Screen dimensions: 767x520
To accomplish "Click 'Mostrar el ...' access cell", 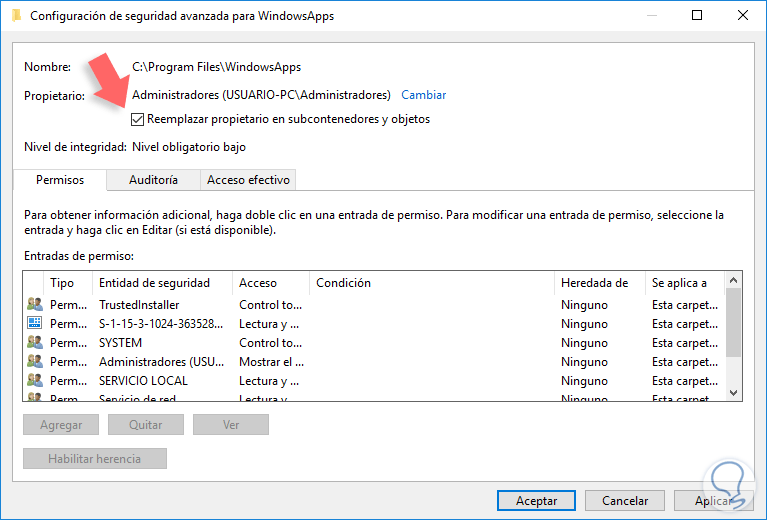I will click(271, 362).
